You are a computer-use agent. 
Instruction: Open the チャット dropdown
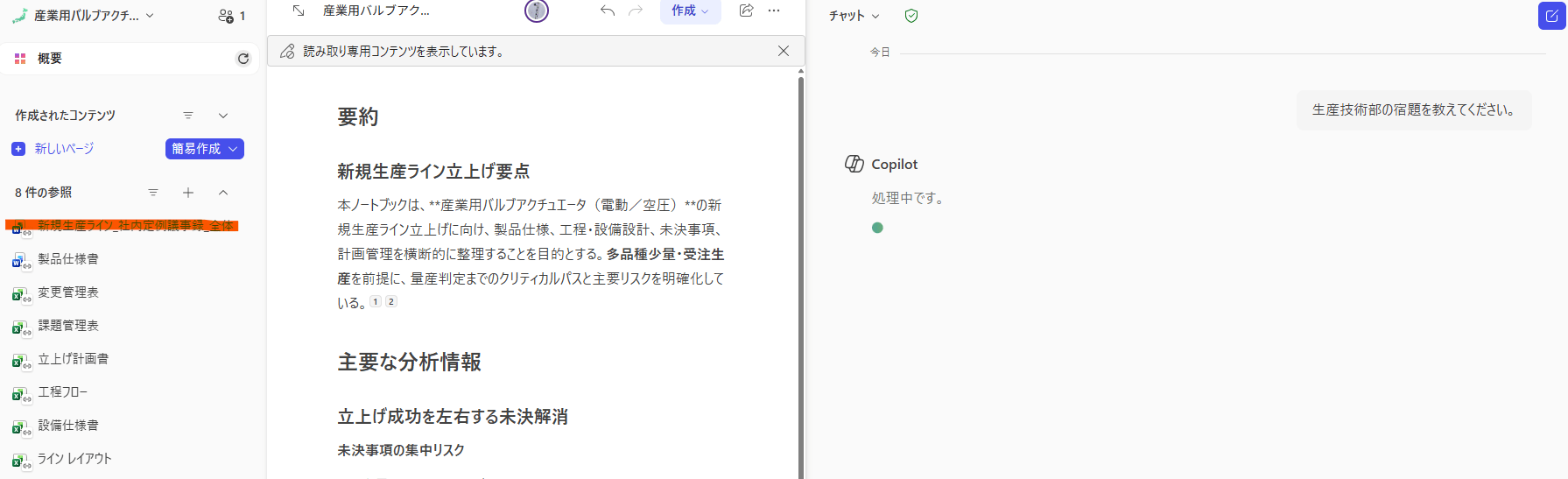tap(854, 16)
